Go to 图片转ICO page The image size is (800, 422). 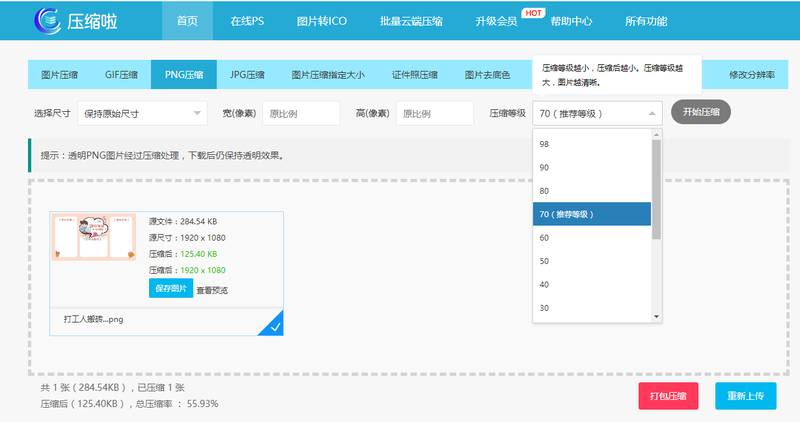click(x=322, y=21)
